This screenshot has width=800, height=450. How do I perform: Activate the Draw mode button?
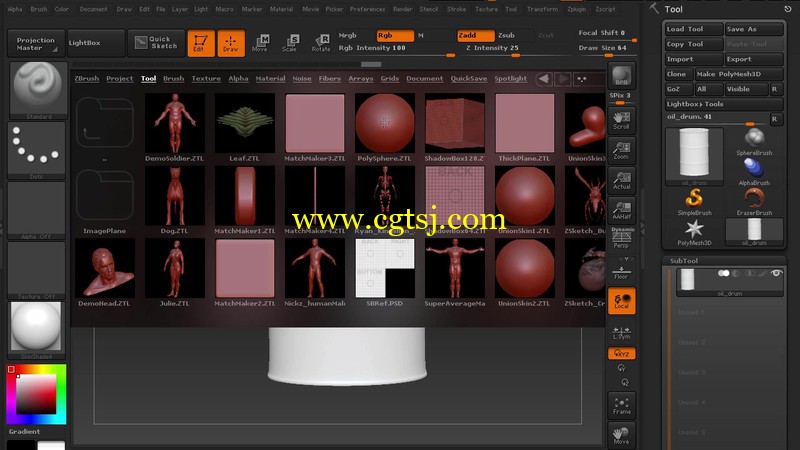tap(231, 43)
